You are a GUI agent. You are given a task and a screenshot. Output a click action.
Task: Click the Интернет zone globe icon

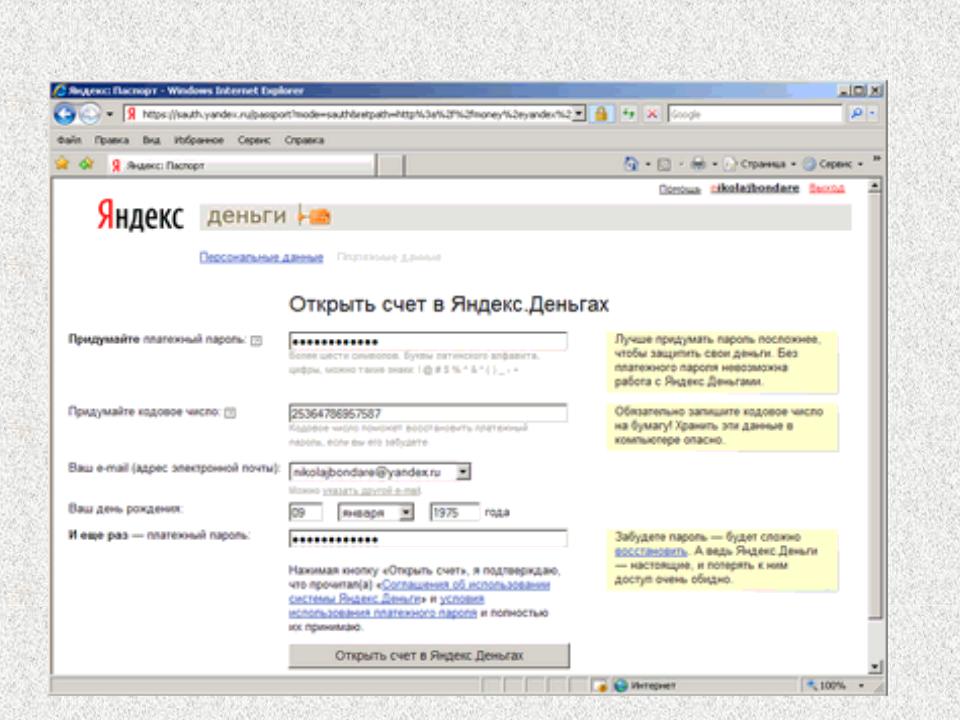point(621,686)
